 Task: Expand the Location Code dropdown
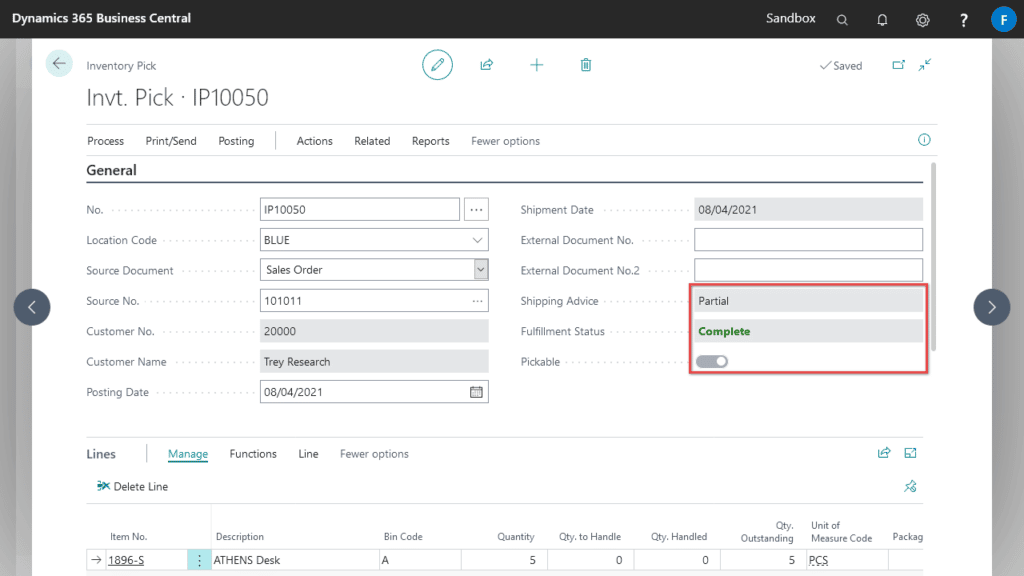[477, 240]
